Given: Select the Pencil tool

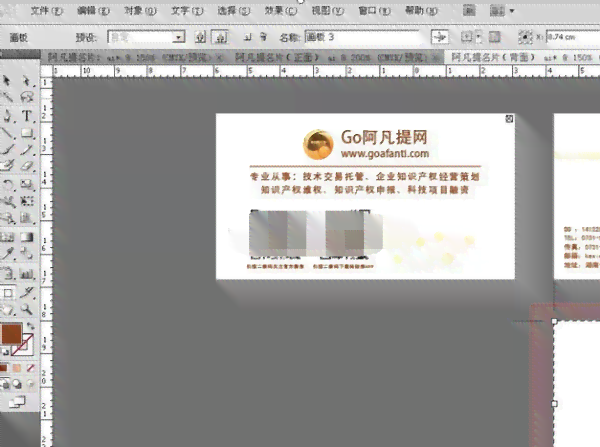Looking at the screenshot, I should pyautogui.click(x=26, y=150).
